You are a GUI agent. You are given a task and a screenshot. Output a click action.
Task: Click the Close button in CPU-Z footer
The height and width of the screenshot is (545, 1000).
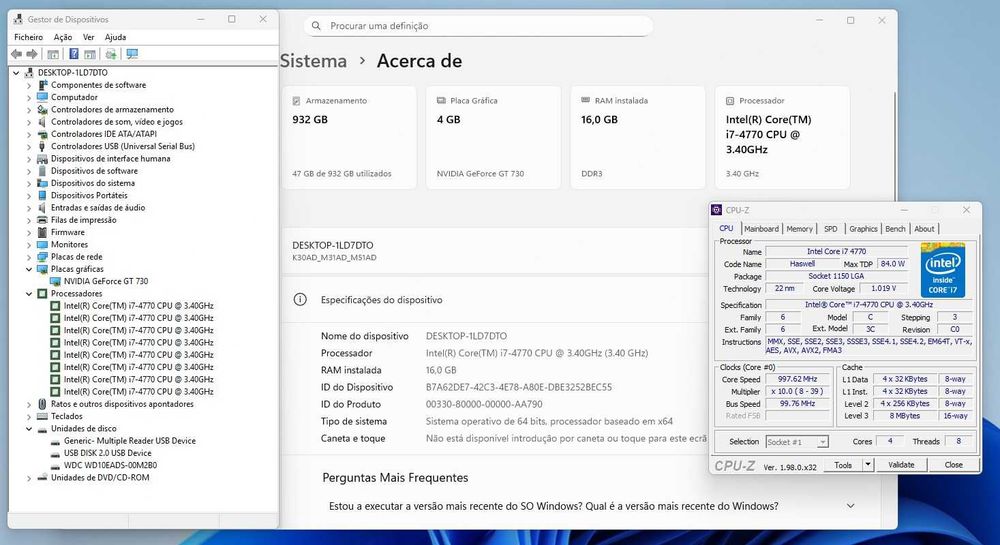[x=953, y=465]
